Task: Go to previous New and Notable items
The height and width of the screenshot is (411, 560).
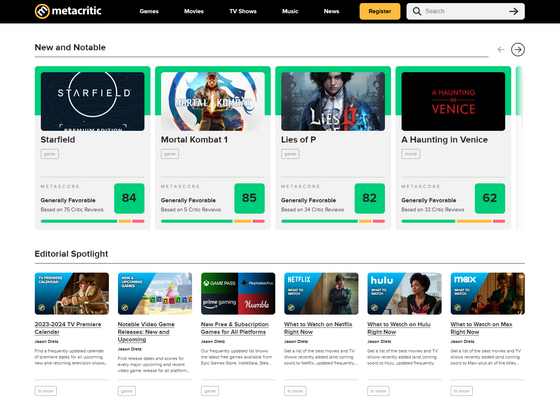Action: [501, 50]
